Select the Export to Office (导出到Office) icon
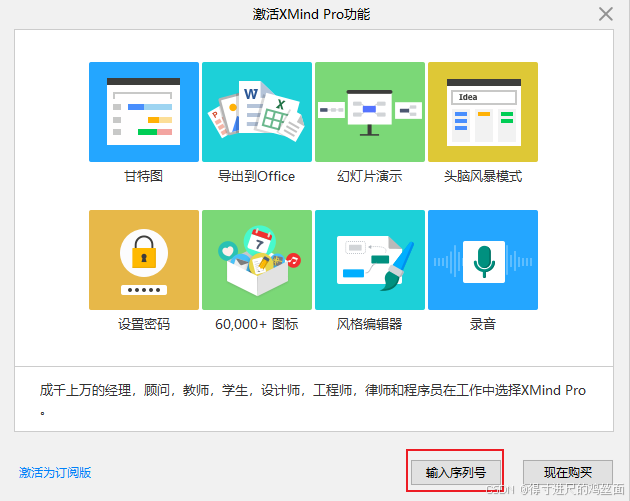The width and height of the screenshot is (630, 501). [257, 112]
